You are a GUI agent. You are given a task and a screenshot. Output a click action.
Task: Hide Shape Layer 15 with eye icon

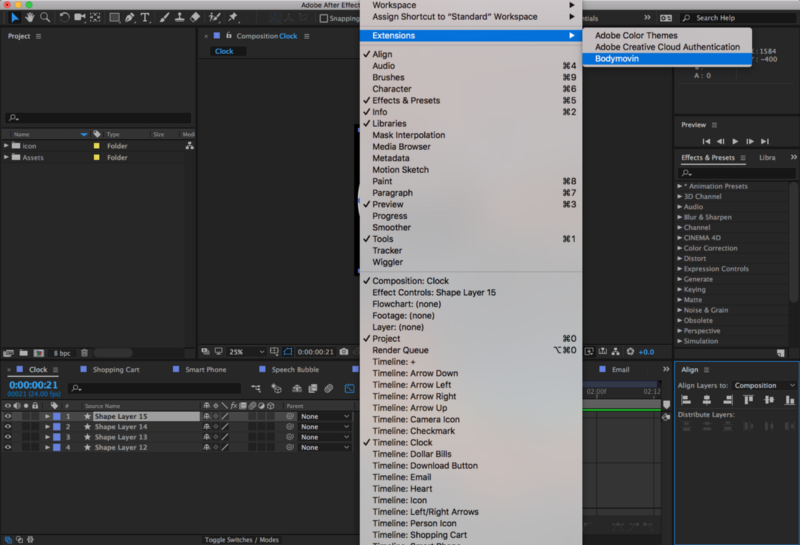click(x=8, y=416)
